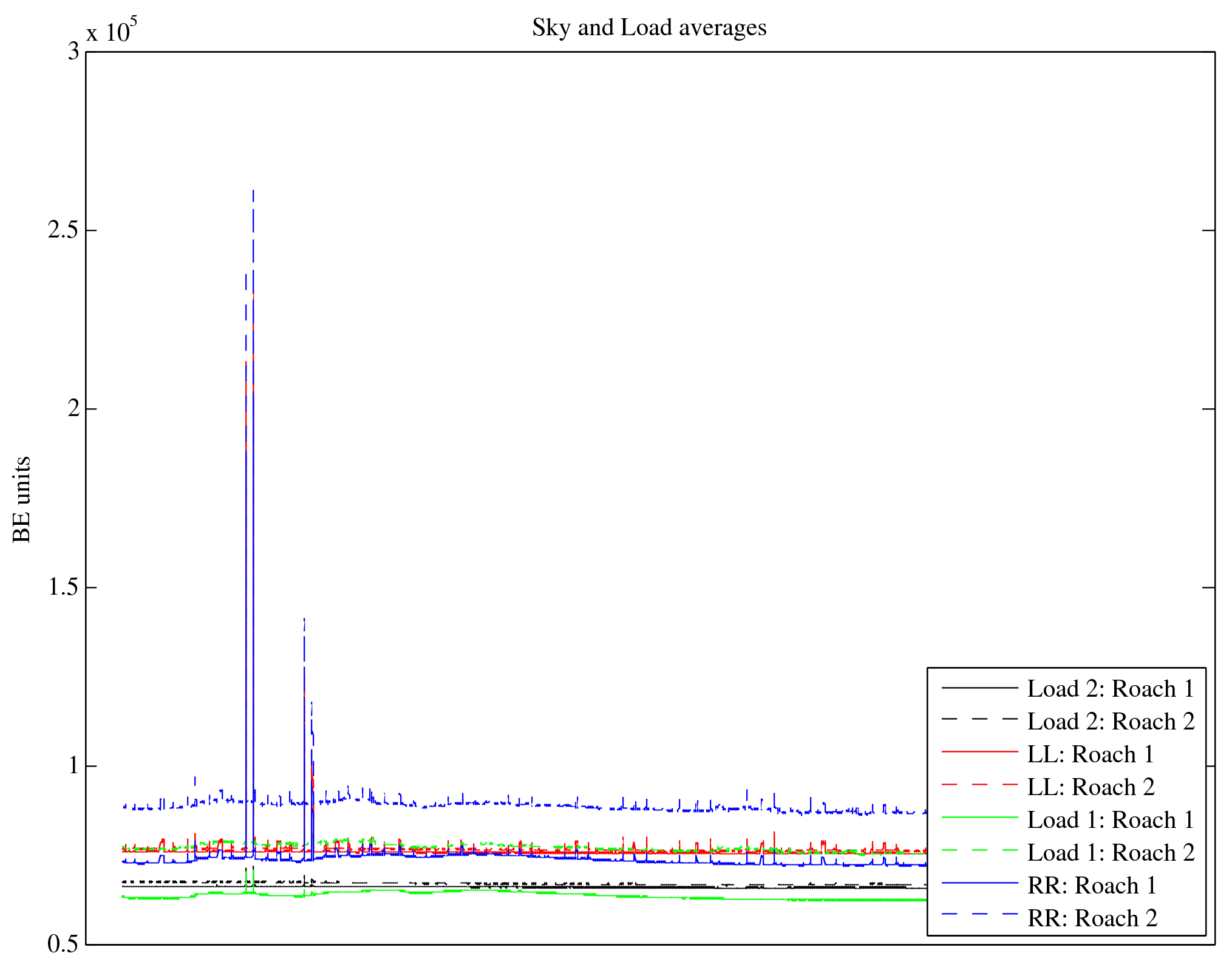Click the top y-axis tick label 3
1232x967 pixels.
pos(73,52)
